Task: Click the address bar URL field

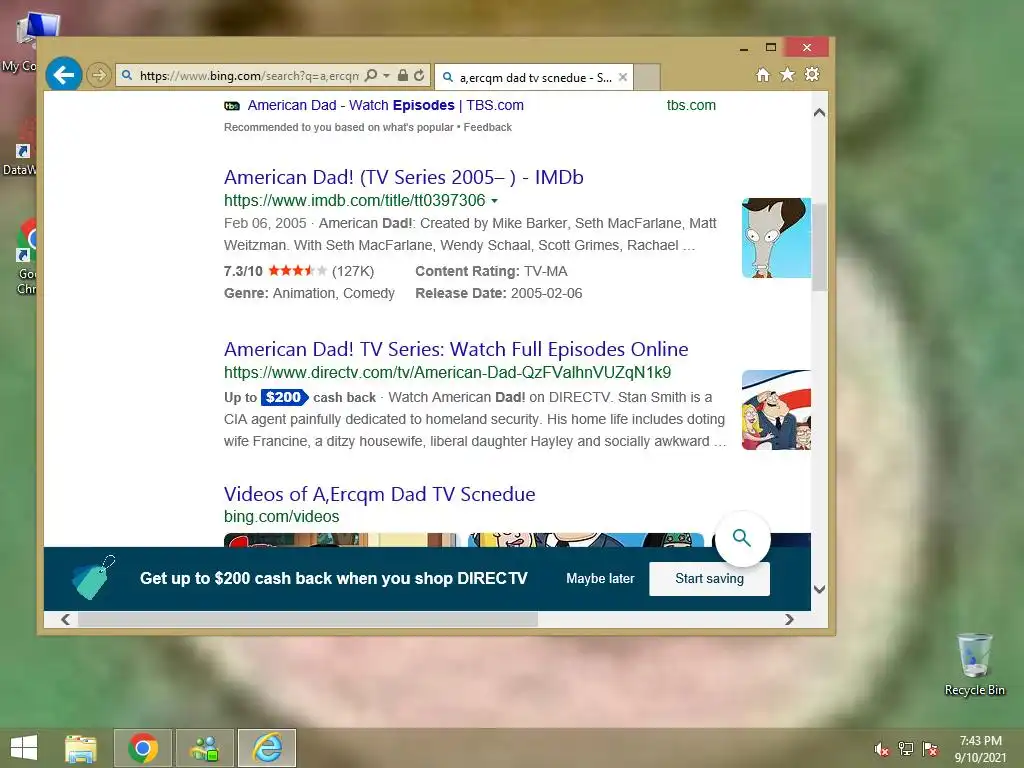Action: coord(248,76)
